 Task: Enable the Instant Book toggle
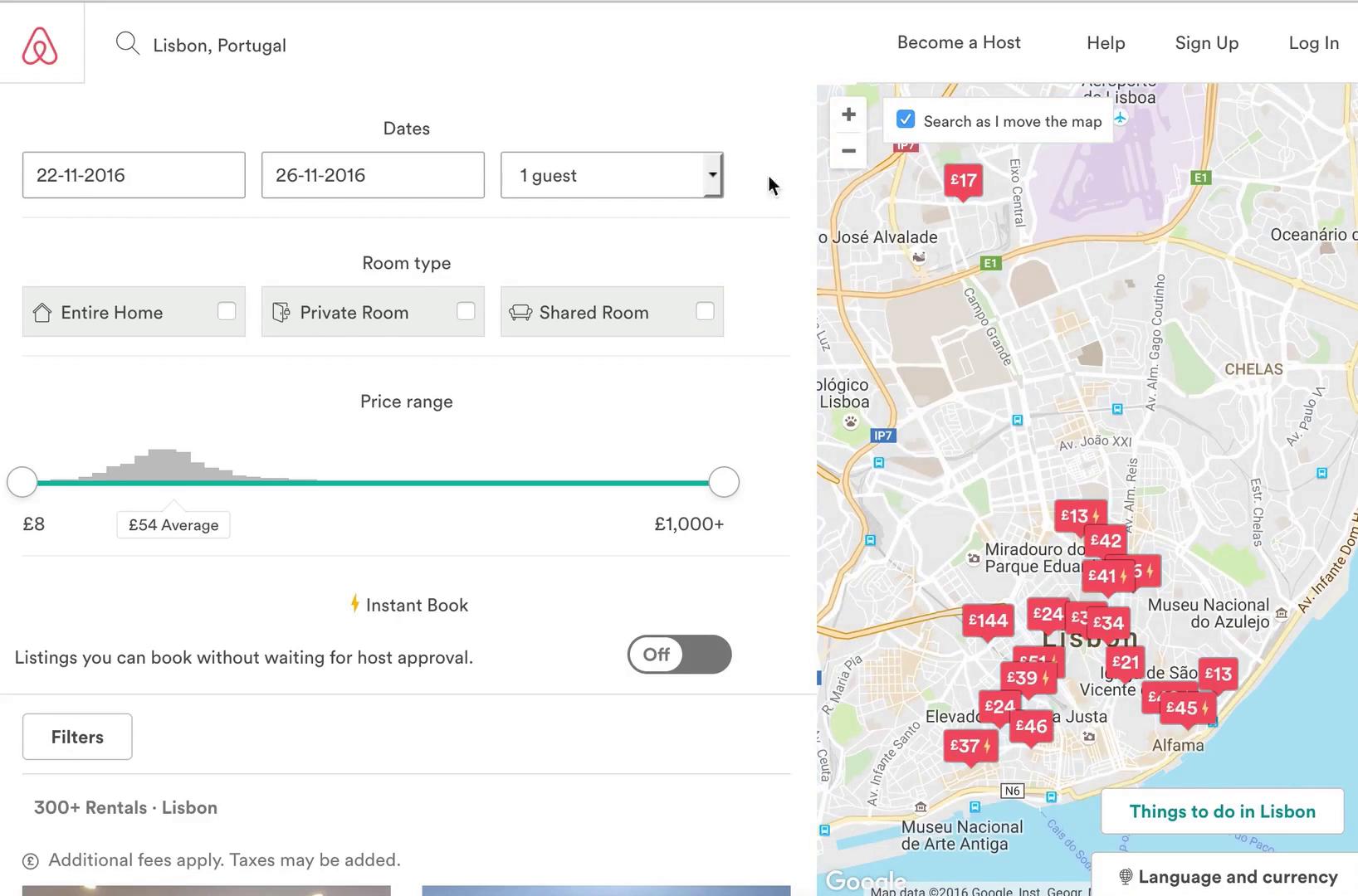(679, 655)
